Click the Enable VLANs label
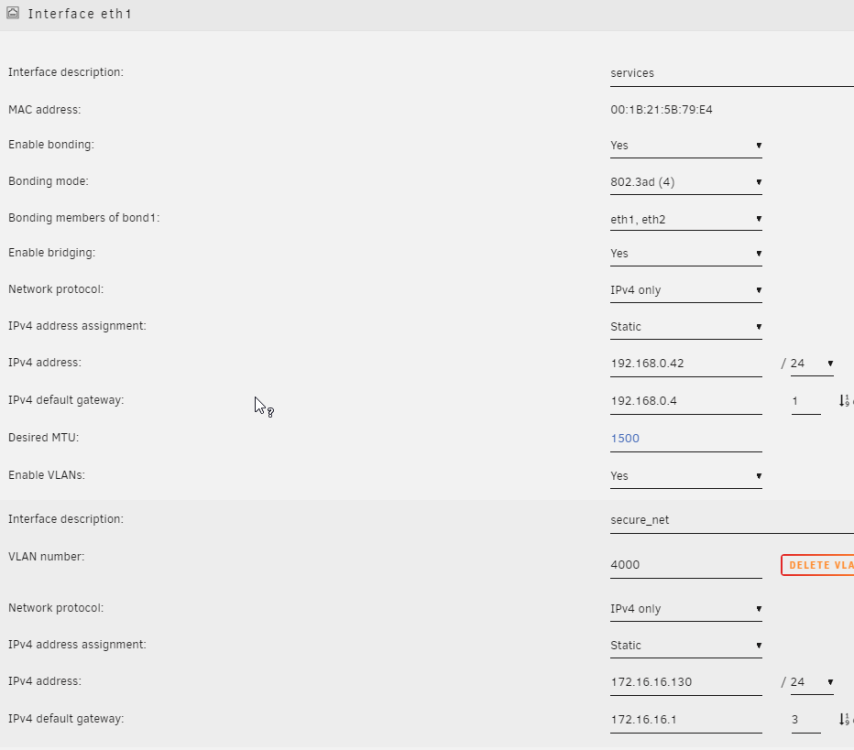The height and width of the screenshot is (750, 854). tap(46, 475)
